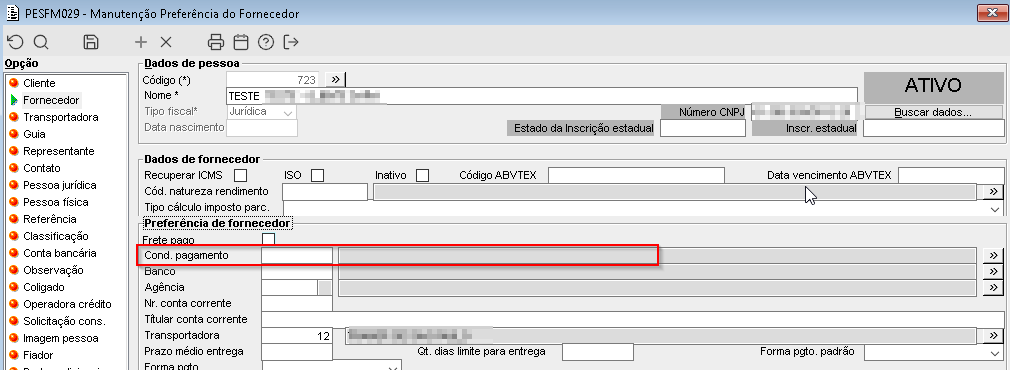The image size is (1010, 370).
Task: Save the record with the diskette icon
Action: click(91, 43)
